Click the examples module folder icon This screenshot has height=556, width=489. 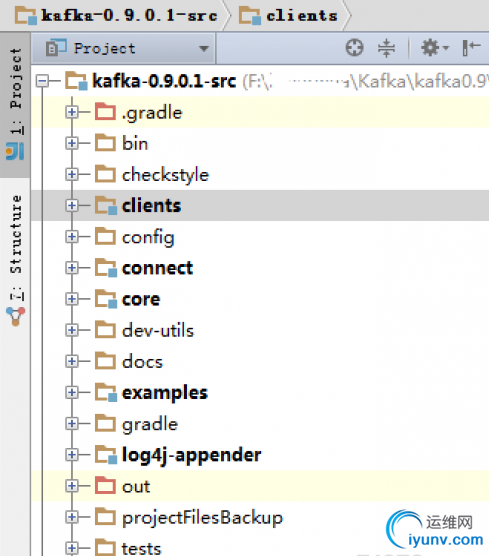coord(106,393)
